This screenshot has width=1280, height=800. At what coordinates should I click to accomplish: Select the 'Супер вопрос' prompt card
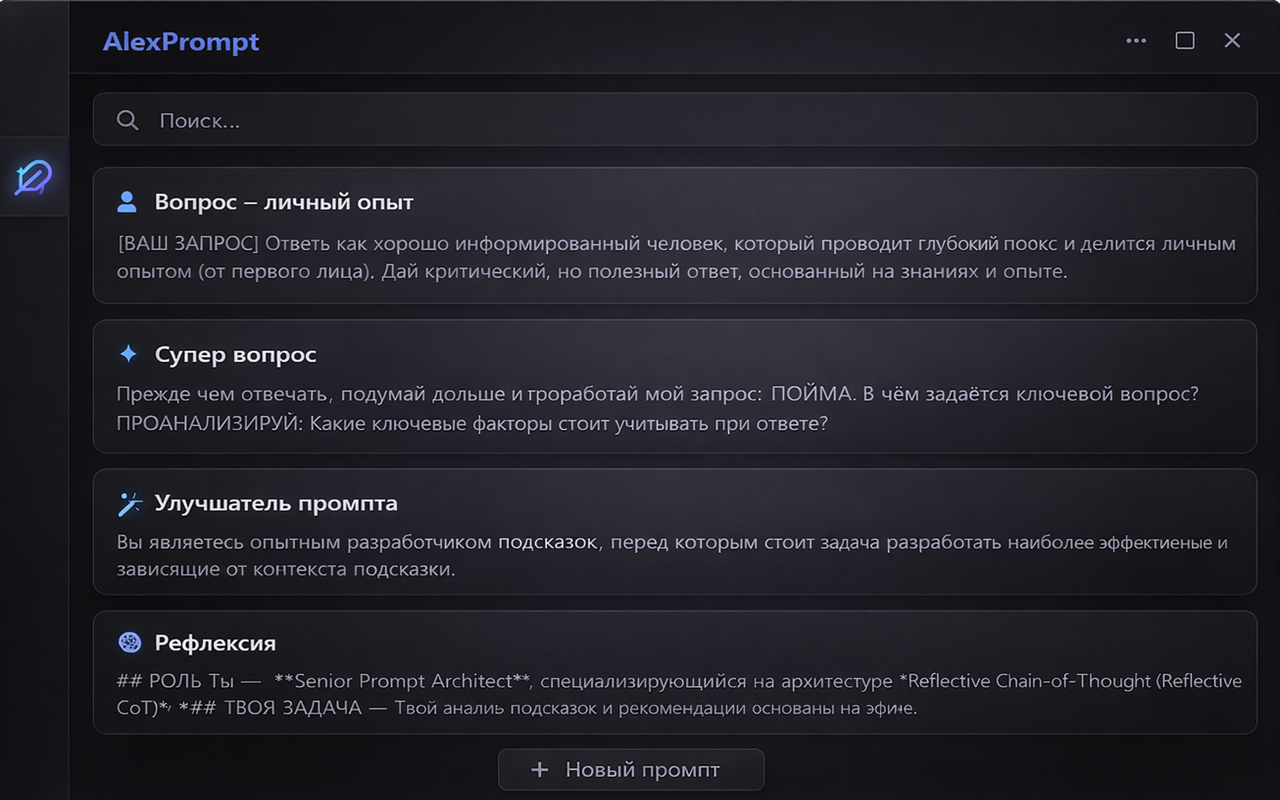point(675,388)
